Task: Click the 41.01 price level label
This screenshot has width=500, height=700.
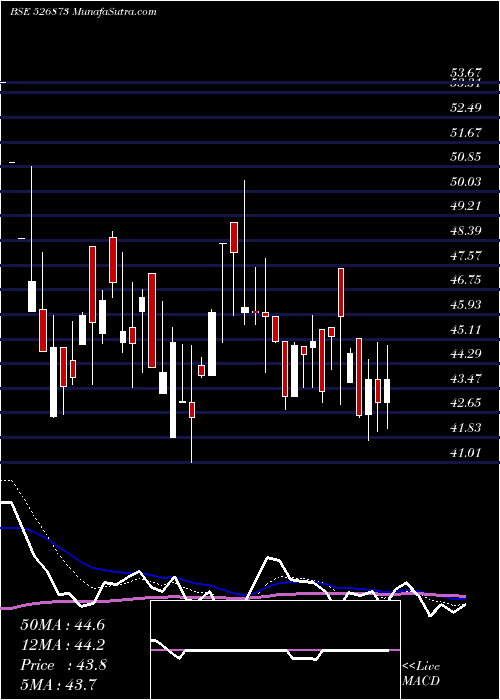Action: [466, 453]
